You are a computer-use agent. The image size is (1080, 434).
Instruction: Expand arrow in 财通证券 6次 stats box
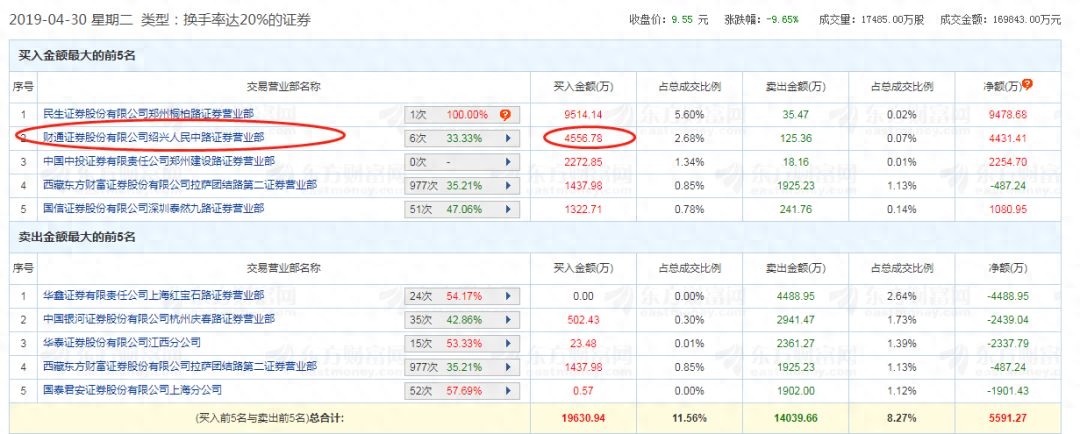[x=508, y=138]
